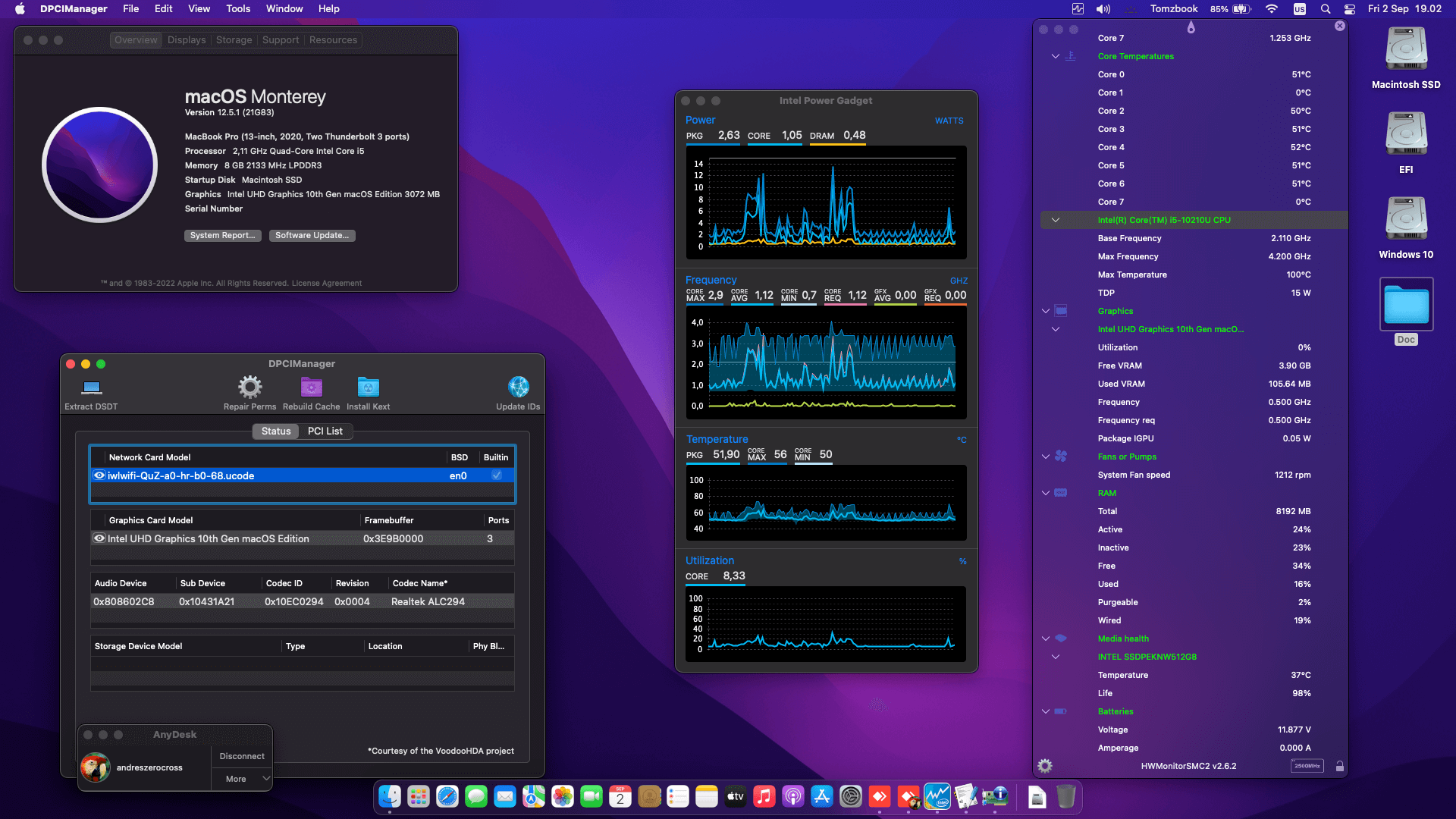This screenshot has width=1456, height=819.
Task: Open System Preferences from the Dock
Action: click(x=851, y=796)
